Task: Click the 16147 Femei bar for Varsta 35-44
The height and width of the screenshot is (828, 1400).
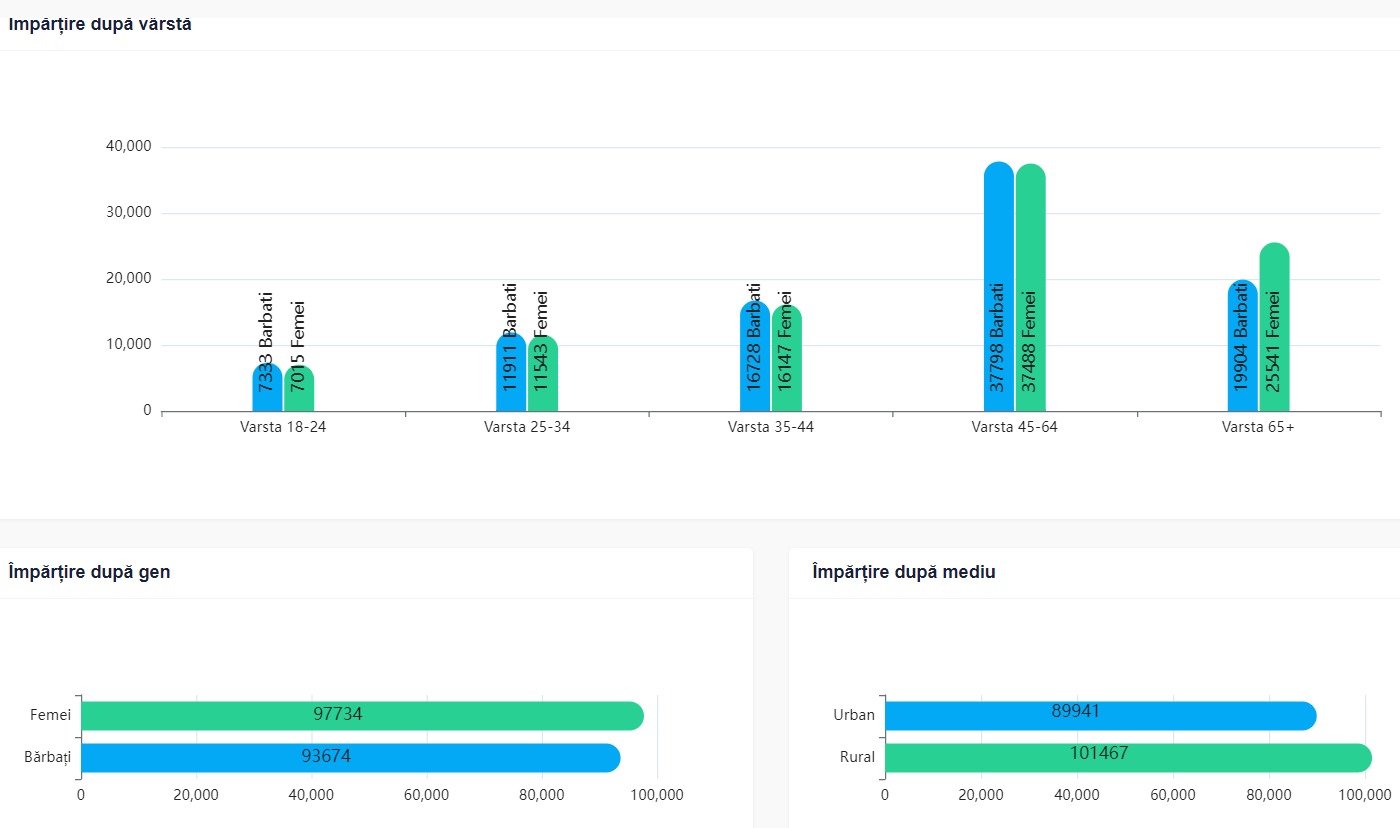Action: 787,358
